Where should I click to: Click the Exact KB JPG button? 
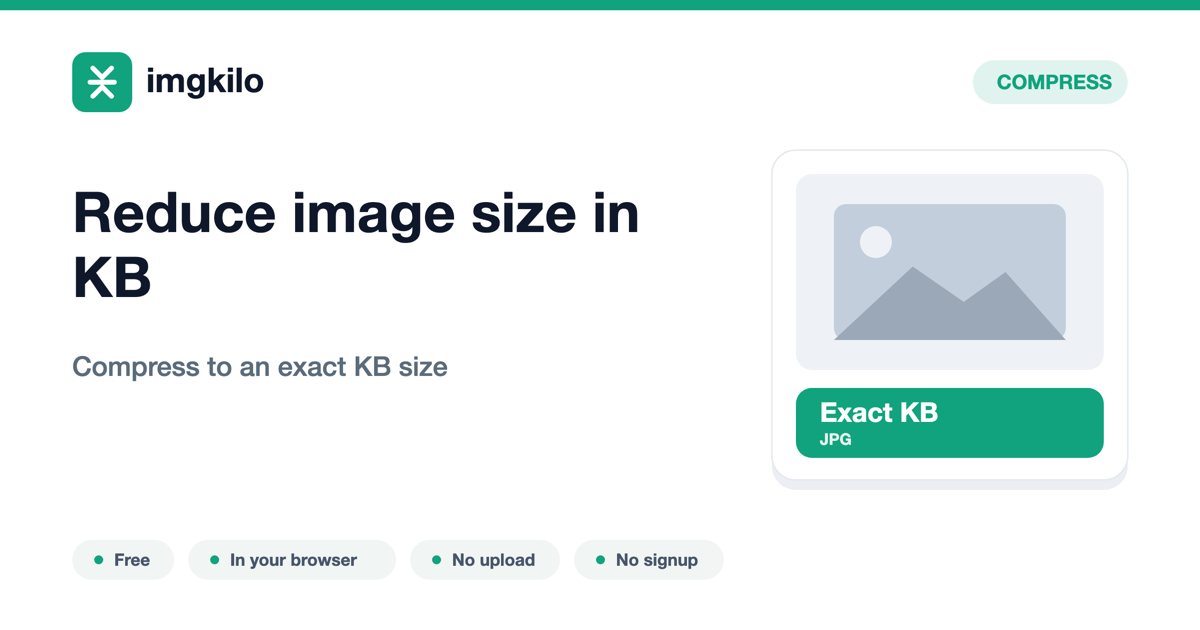(x=950, y=423)
